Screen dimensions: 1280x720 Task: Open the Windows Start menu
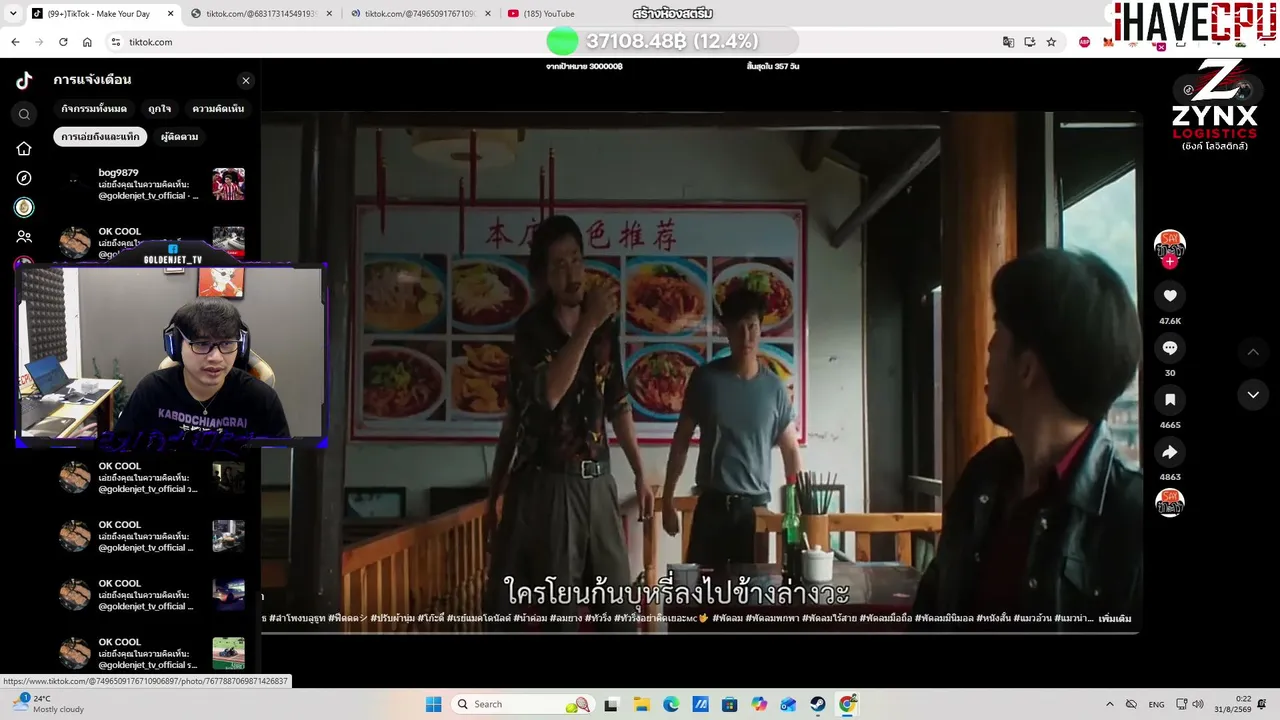[x=433, y=704]
